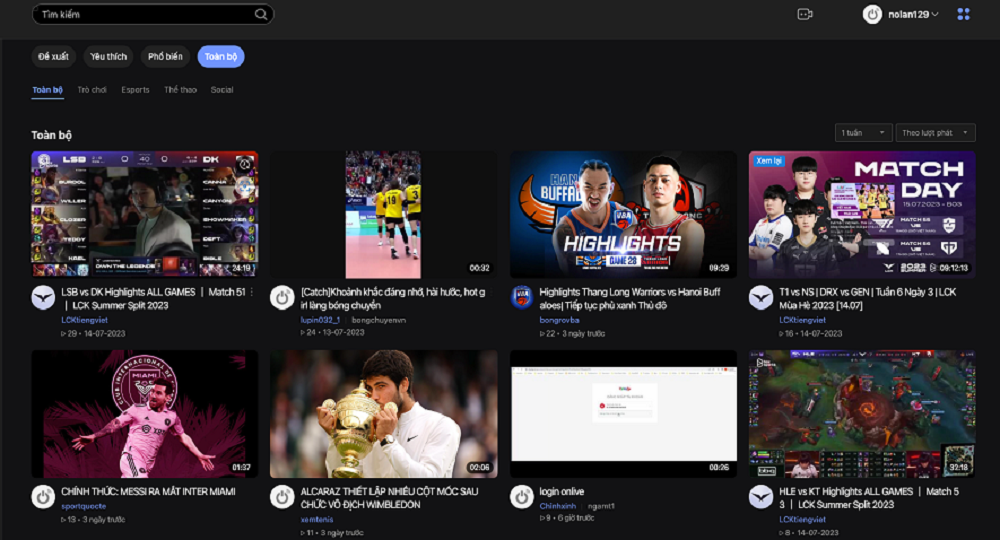Open the four-dot apps grid icon
Screen dimensions: 1000x540
pyautogui.click(x=963, y=14)
